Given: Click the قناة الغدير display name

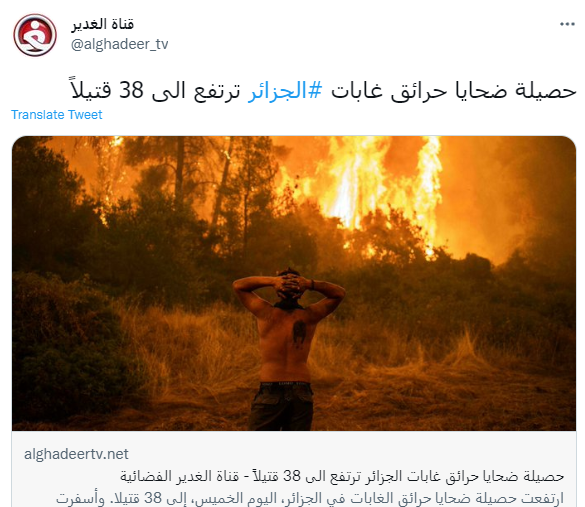Looking at the screenshot, I should 103,24.
